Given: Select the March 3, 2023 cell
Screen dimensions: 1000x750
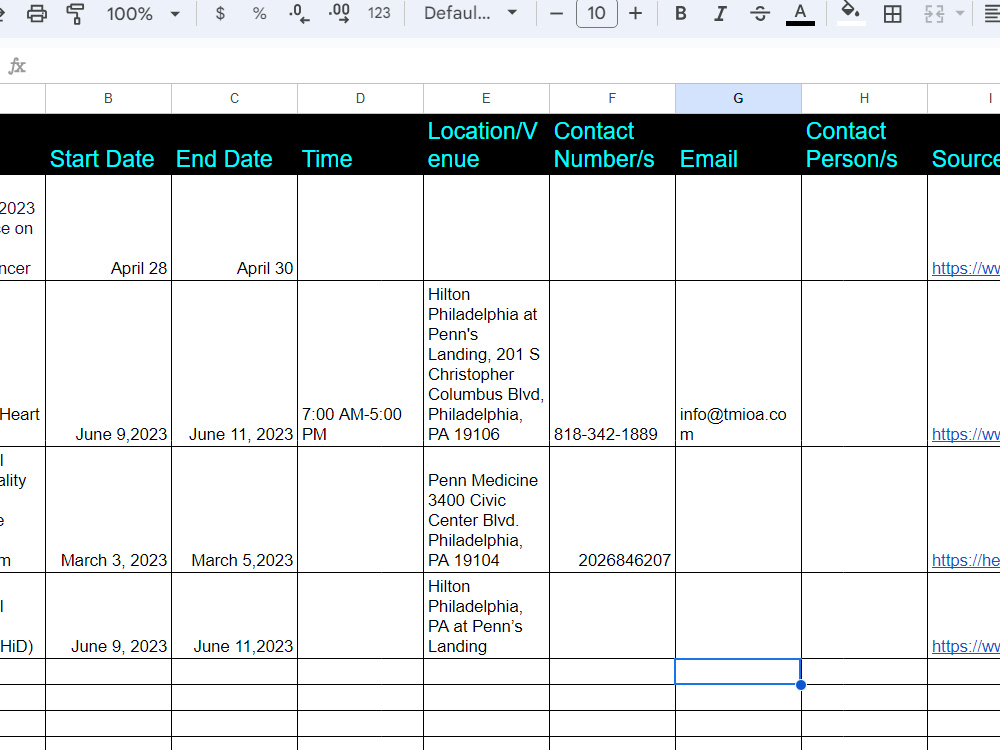Looking at the screenshot, I should click(x=108, y=510).
